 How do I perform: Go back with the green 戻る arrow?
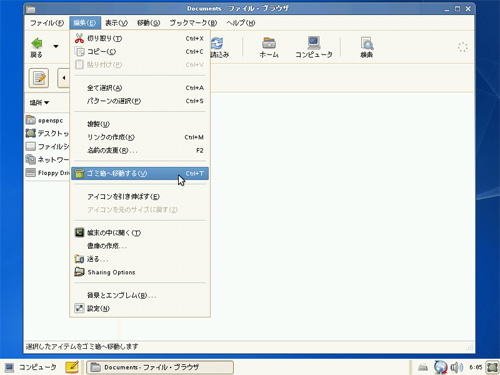click(x=37, y=48)
